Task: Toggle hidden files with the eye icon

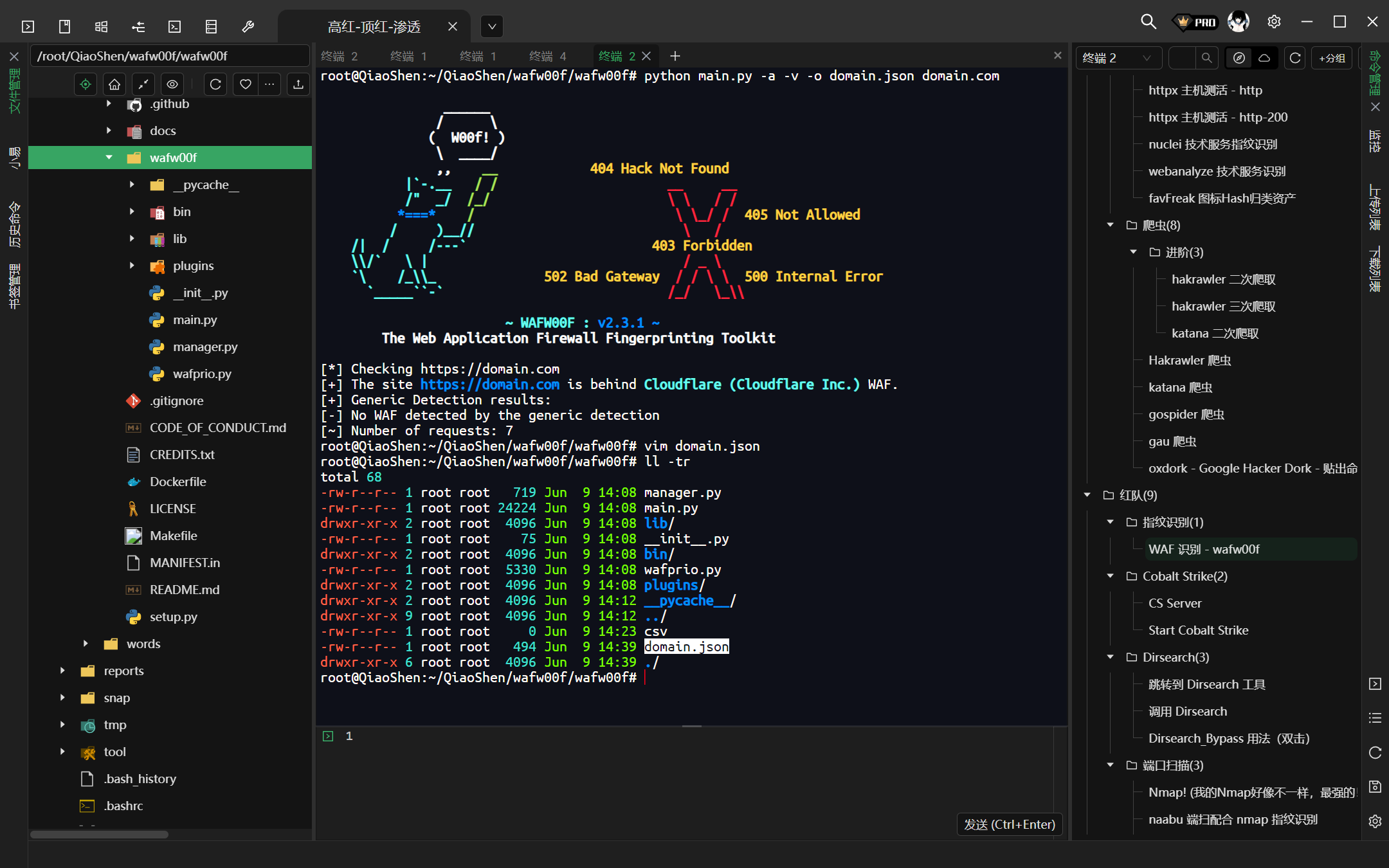Action: click(172, 84)
